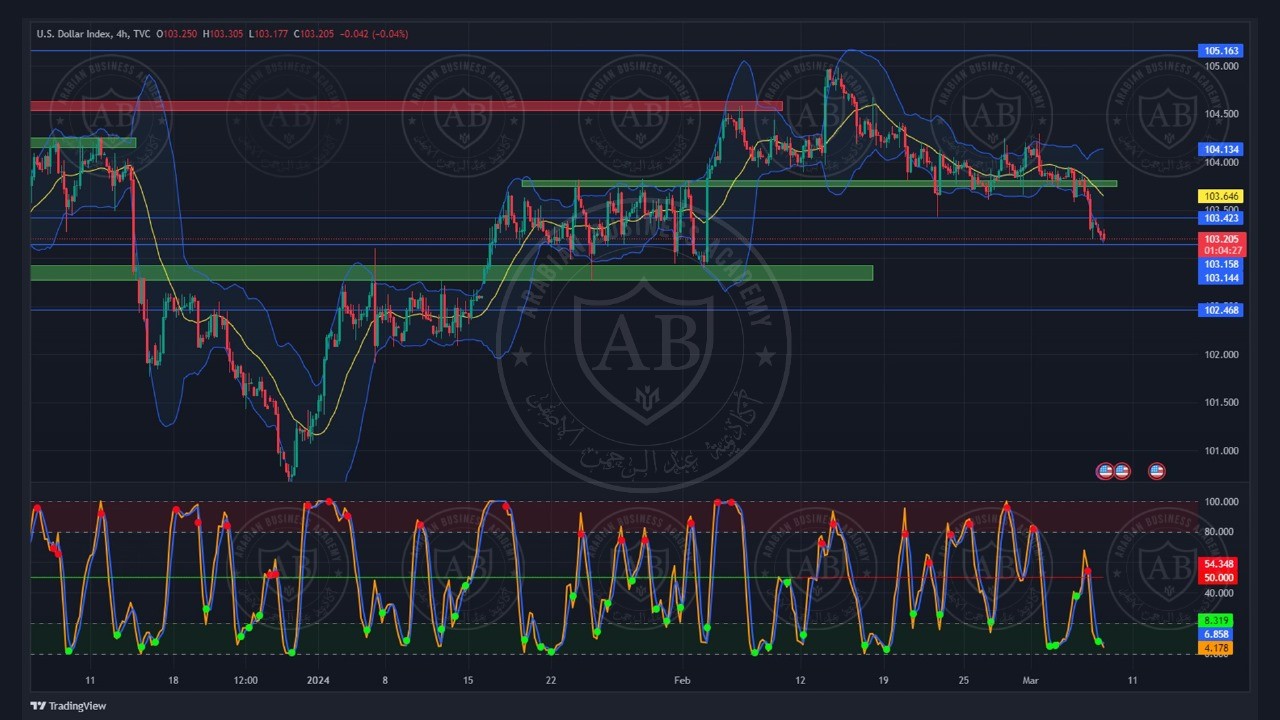Select the blue 6.858 oscillator label
The width and height of the screenshot is (1280, 720).
tap(1217, 634)
